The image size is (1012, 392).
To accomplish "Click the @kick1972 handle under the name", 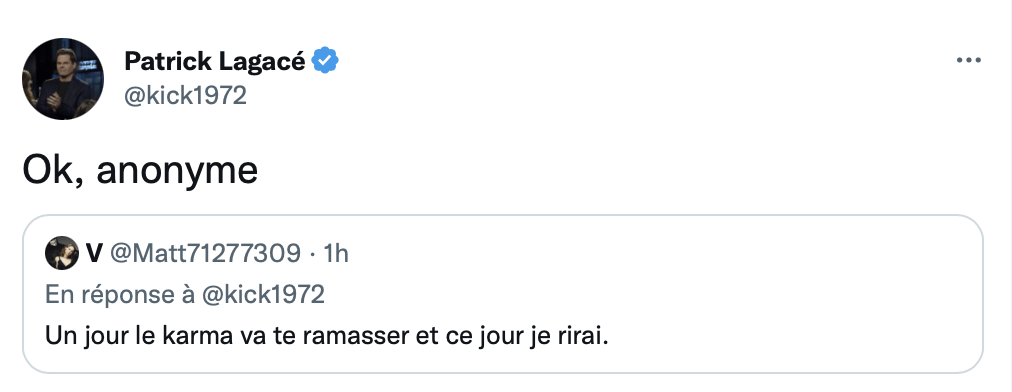I will pyautogui.click(x=185, y=96).
